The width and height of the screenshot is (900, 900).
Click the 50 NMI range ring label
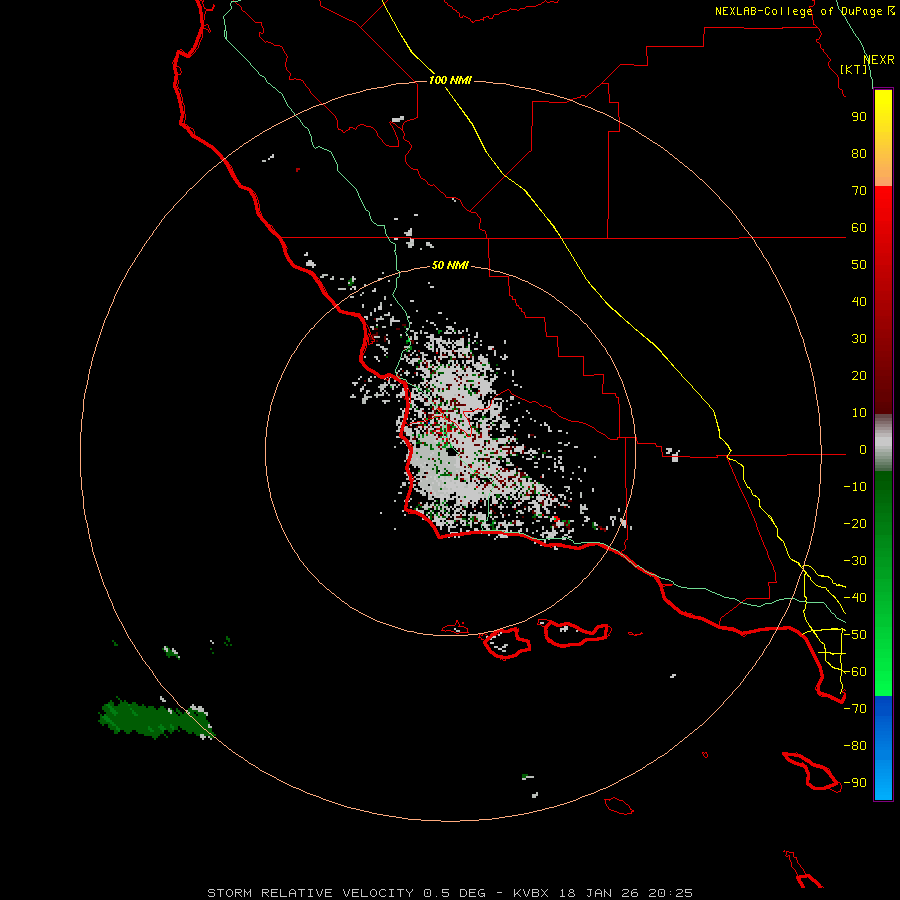450,265
